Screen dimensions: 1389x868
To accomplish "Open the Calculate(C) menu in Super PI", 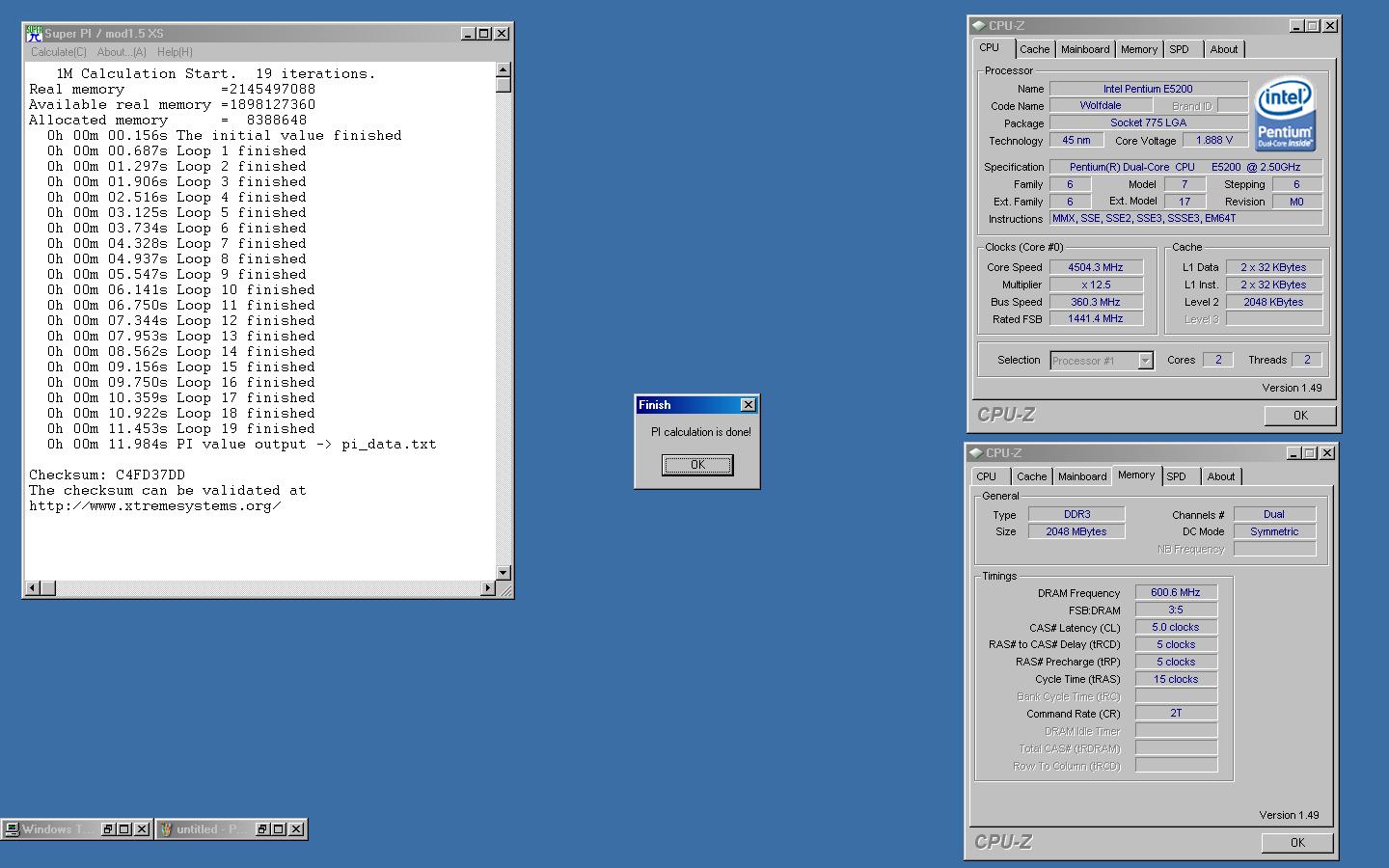I will tap(59, 52).
